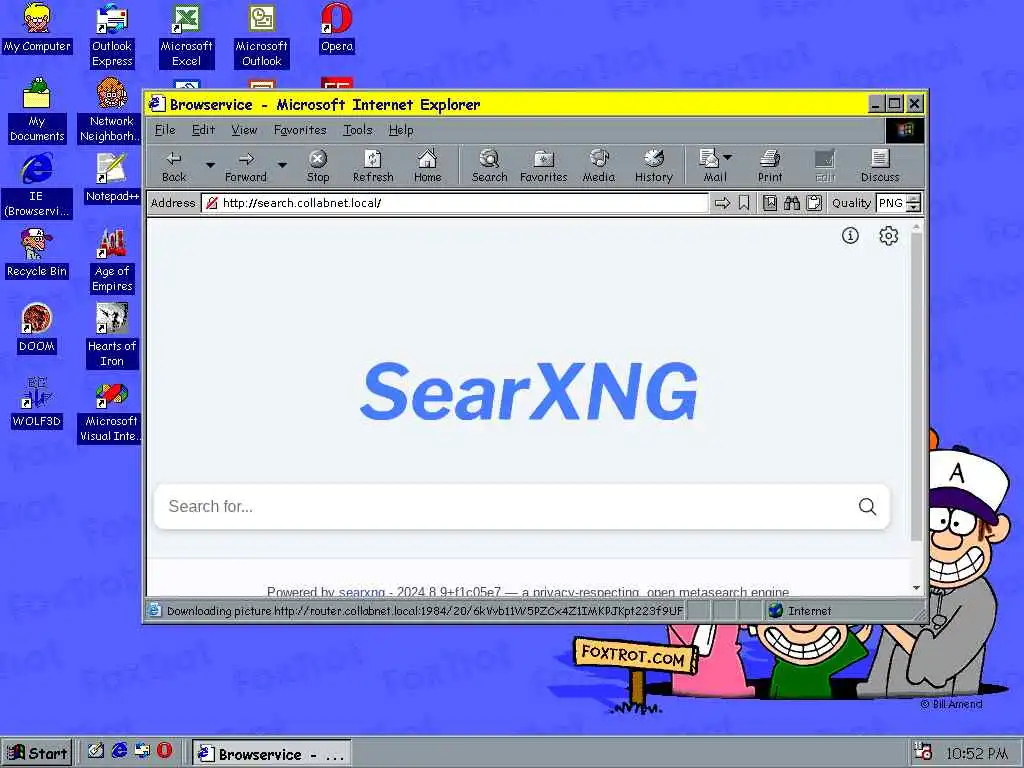Open the File menu
This screenshot has height=768, width=1024.
point(165,130)
